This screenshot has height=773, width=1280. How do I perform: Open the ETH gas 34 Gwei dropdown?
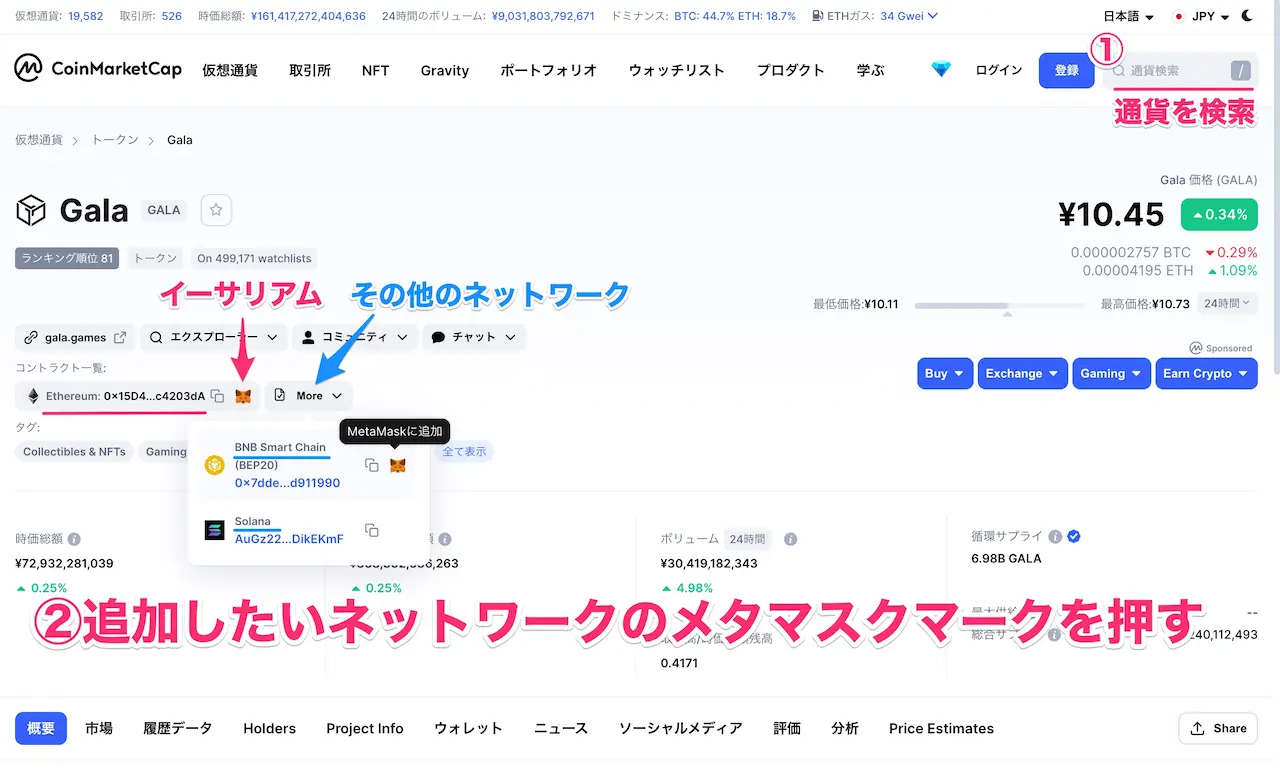click(909, 16)
